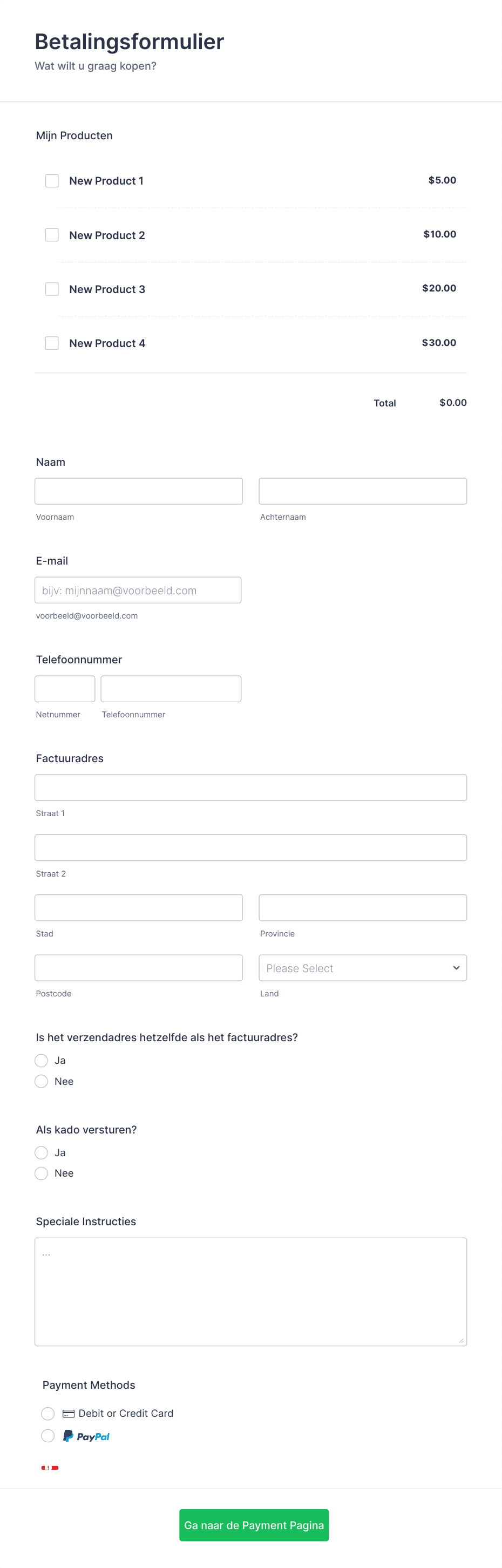Focus the Straat 1 address field

pyautogui.click(x=250, y=788)
